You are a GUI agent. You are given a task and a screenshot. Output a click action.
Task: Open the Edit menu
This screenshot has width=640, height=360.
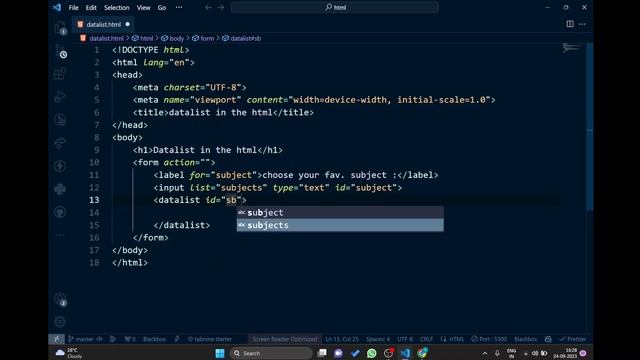point(91,7)
